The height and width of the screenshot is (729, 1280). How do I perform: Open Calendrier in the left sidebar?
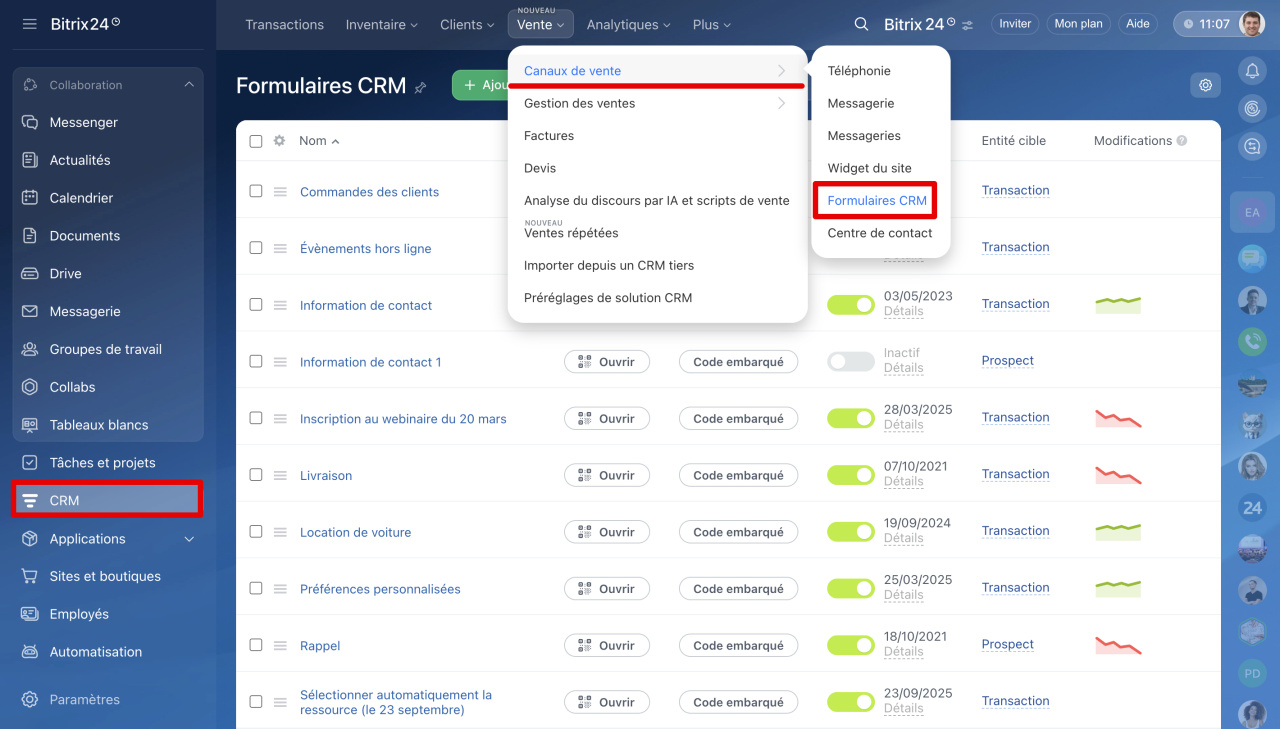click(81, 198)
